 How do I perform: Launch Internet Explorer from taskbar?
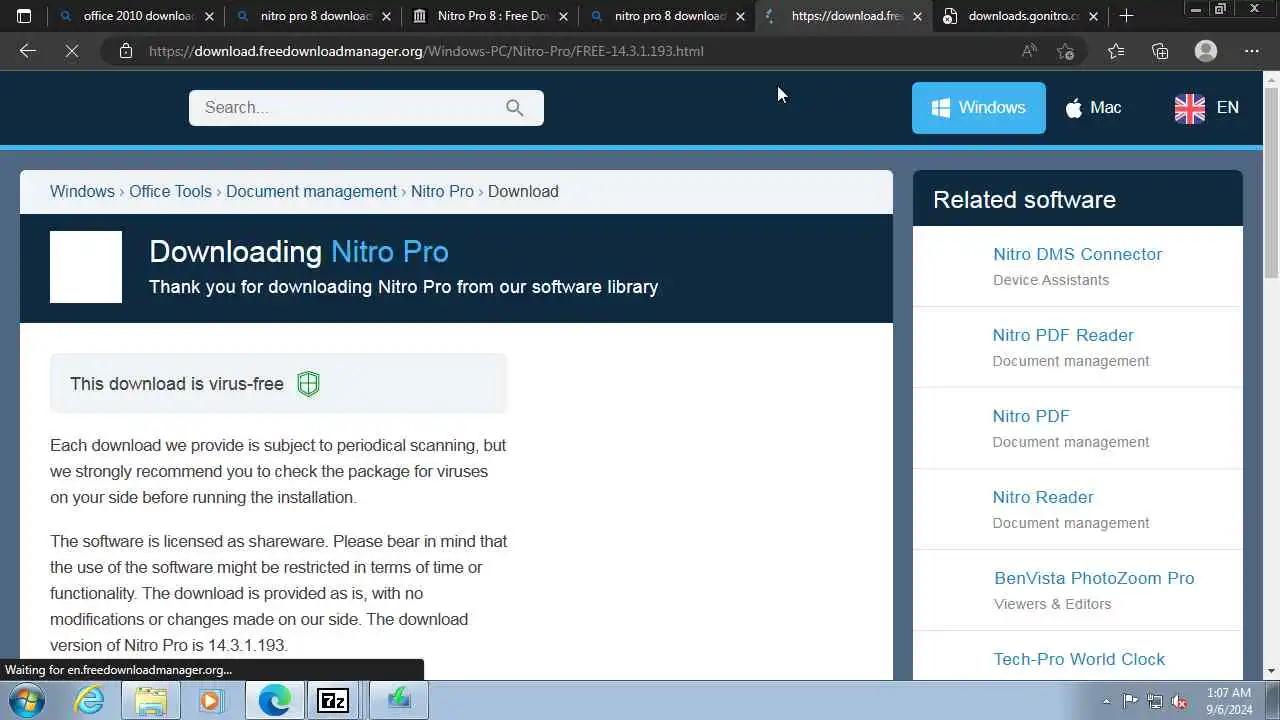coord(90,700)
